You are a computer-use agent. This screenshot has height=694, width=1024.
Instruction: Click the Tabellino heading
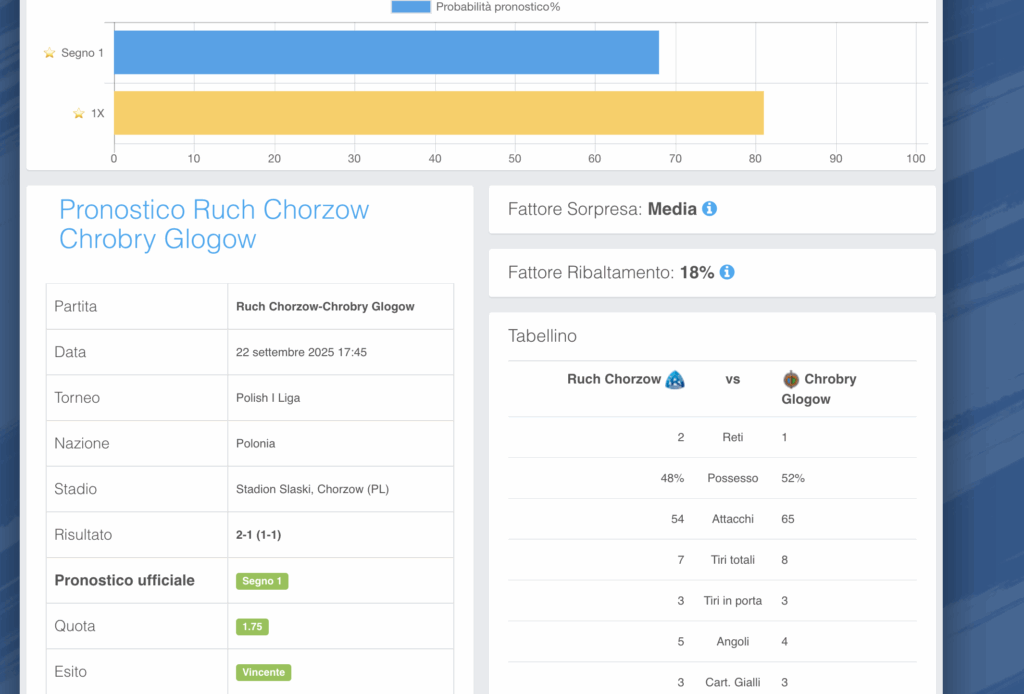click(542, 336)
